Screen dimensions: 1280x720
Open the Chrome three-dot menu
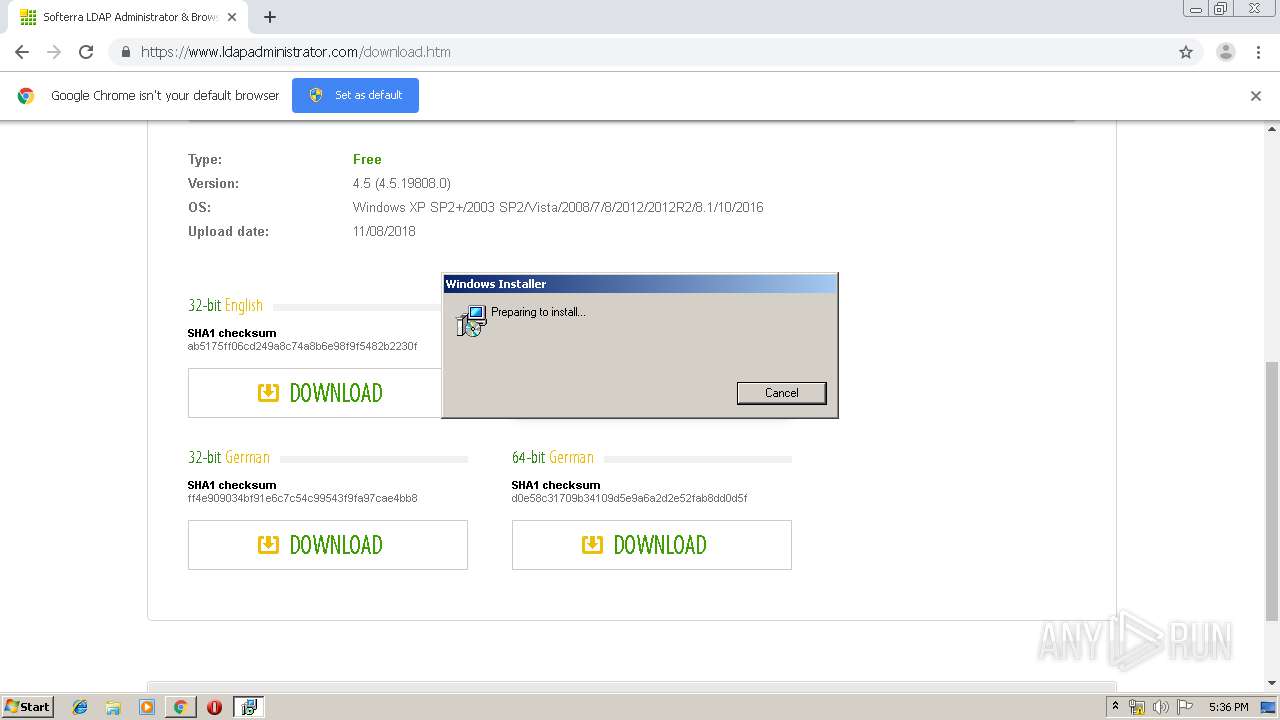pos(1258,52)
